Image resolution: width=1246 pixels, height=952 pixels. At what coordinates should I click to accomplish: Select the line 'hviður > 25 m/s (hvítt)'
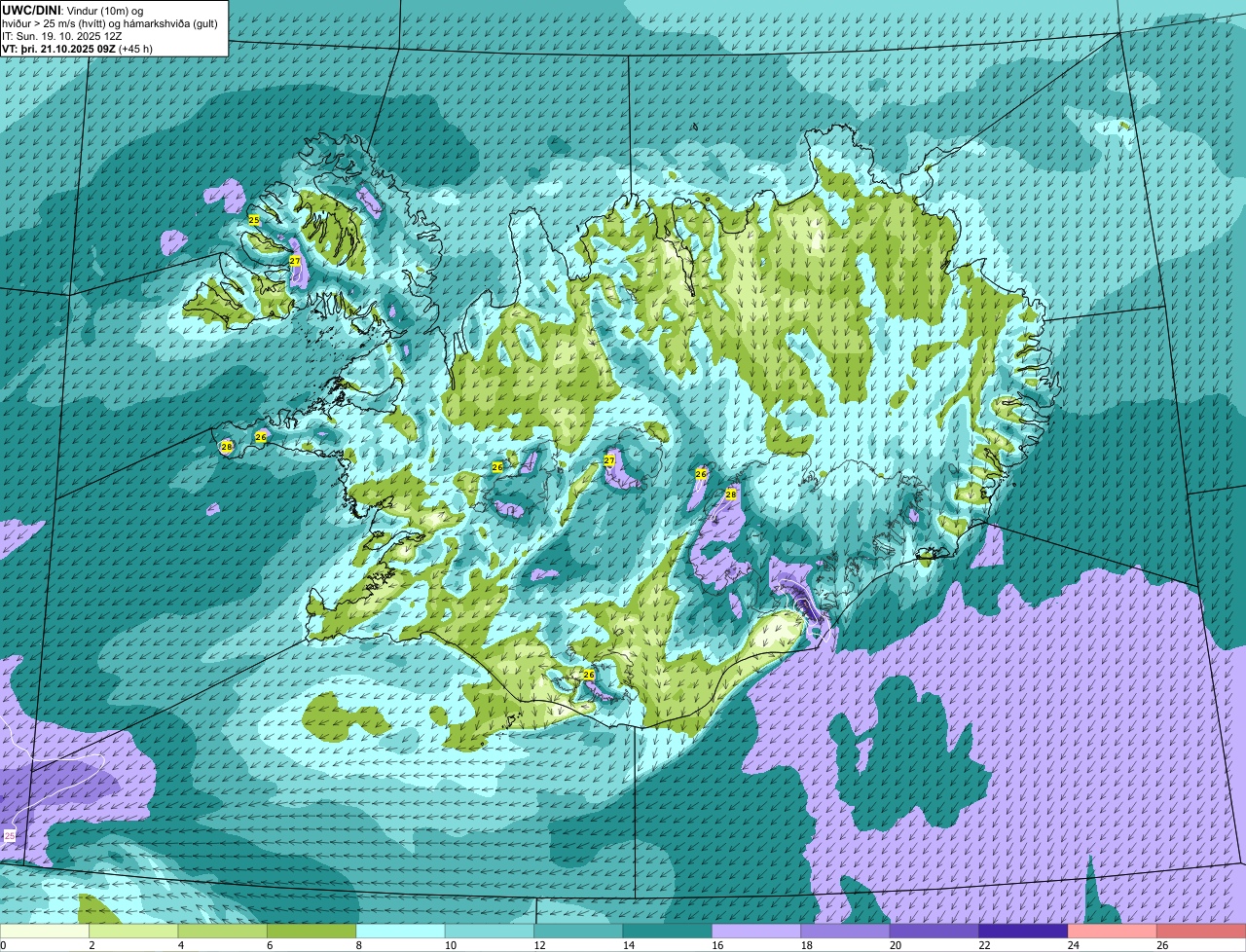click(54, 23)
